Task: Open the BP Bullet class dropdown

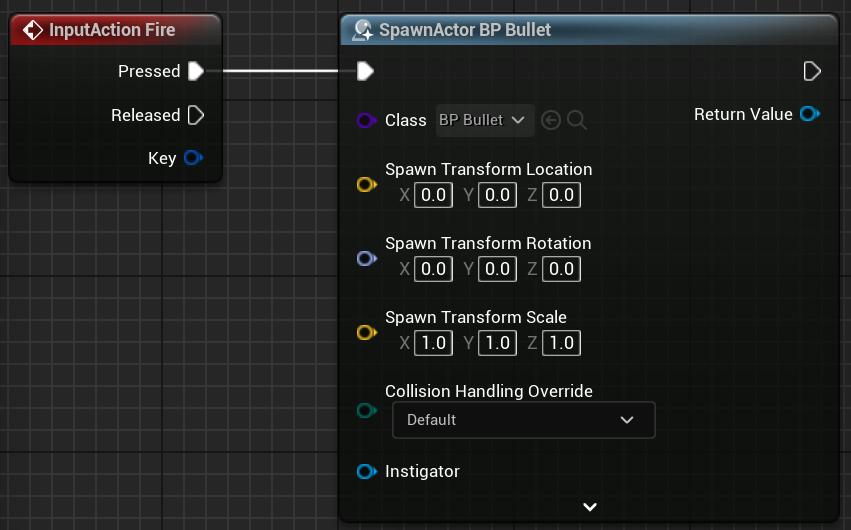Action: click(x=485, y=120)
